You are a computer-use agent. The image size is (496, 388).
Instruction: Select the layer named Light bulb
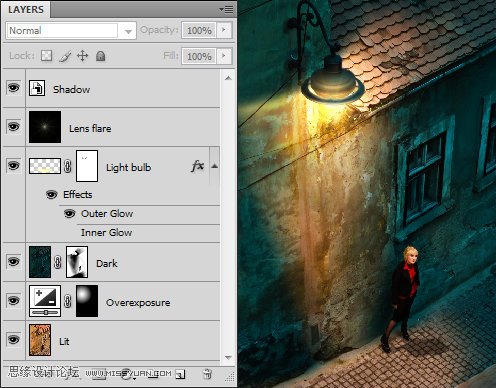tap(128, 167)
